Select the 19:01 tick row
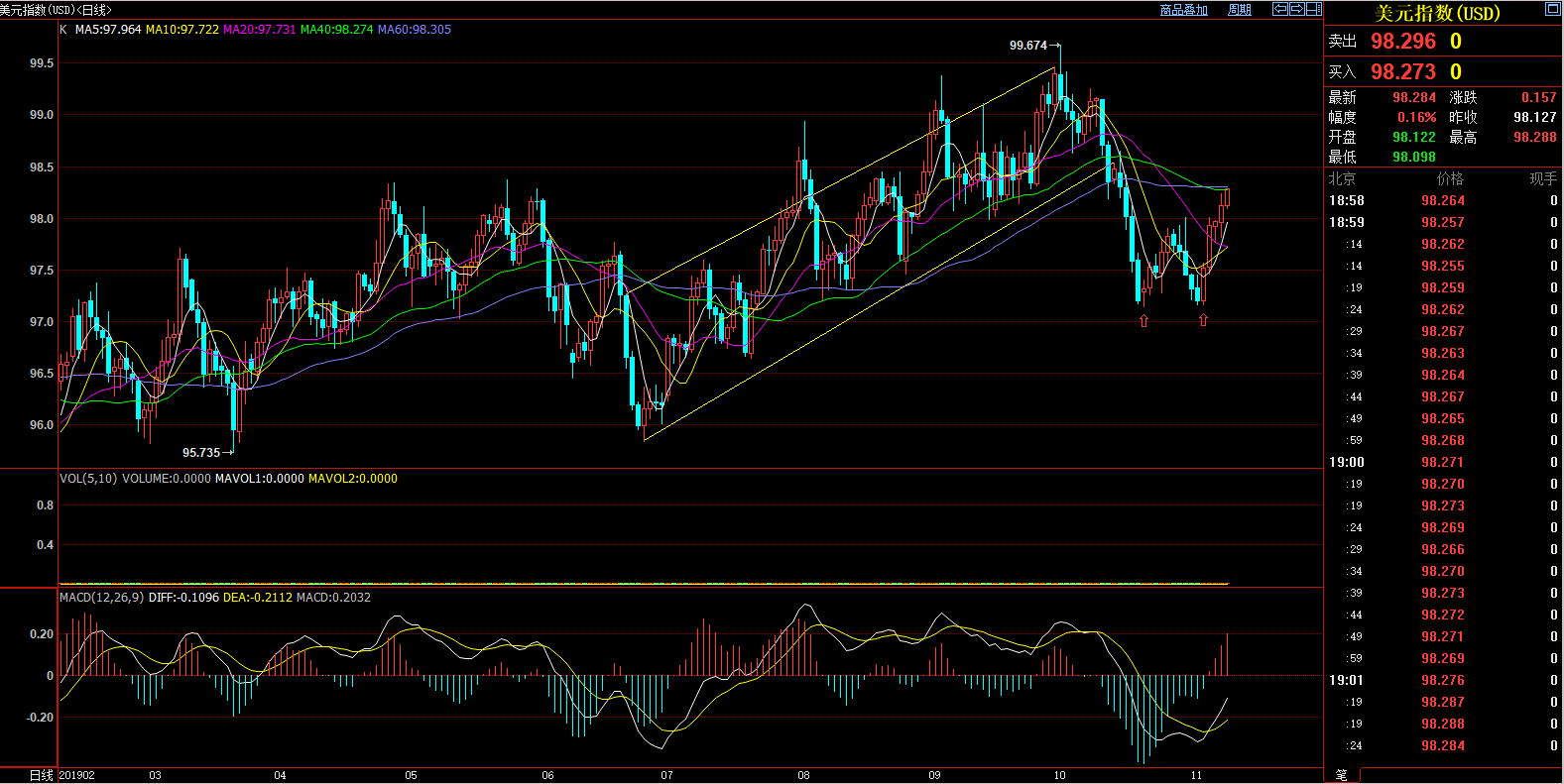Image resolution: width=1564 pixels, height=784 pixels. coord(1443,681)
